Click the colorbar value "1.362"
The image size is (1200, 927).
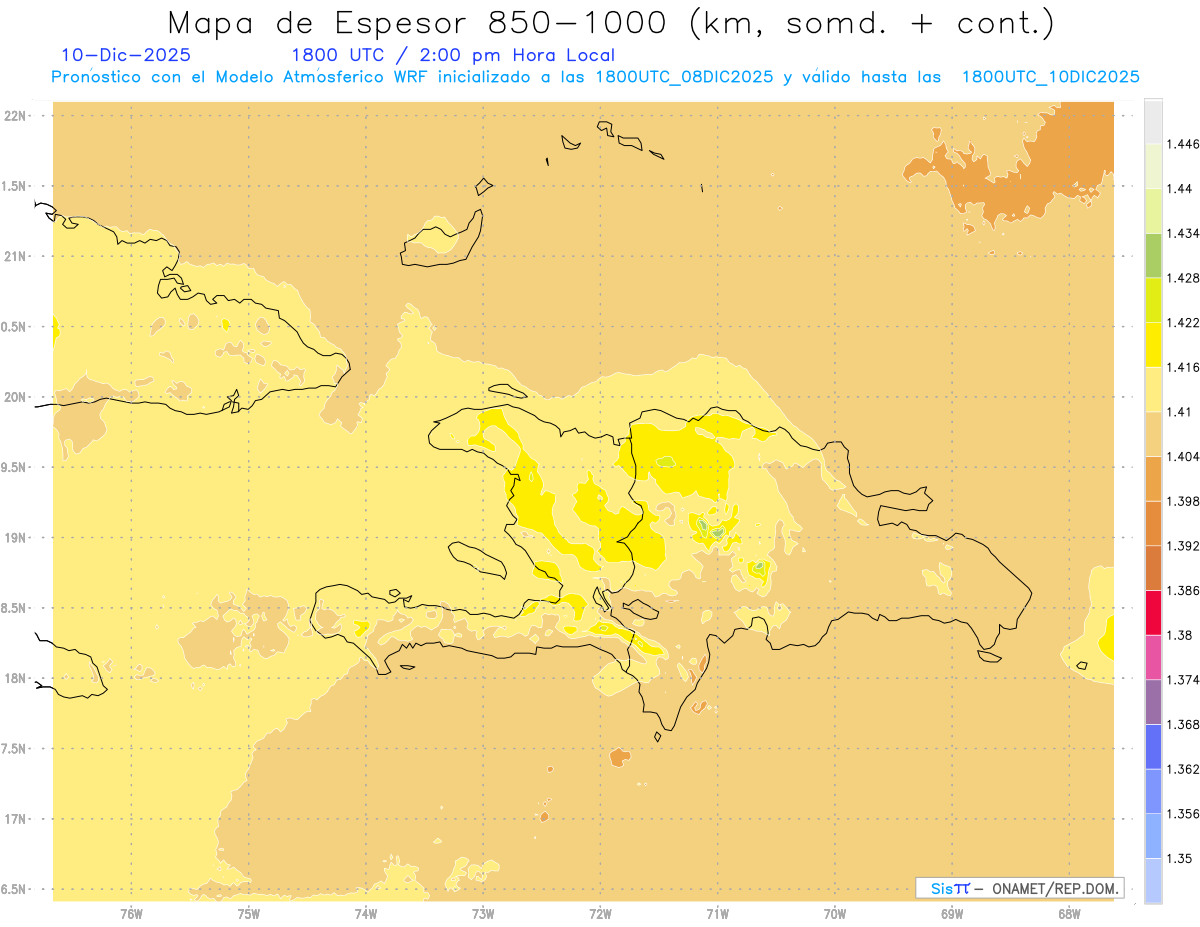click(x=1184, y=769)
